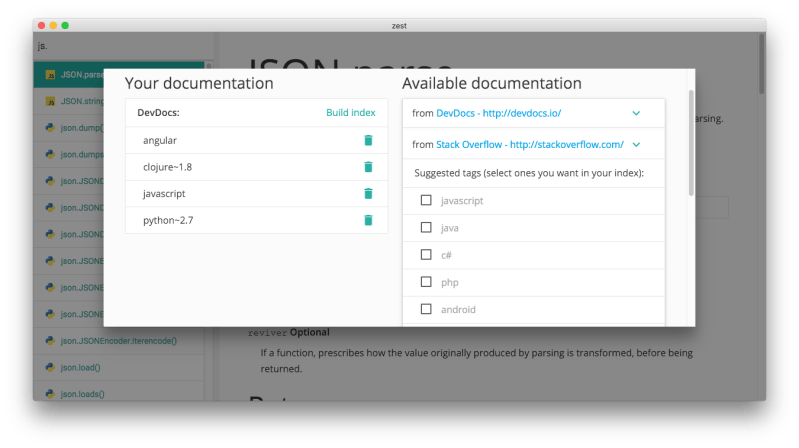Screen dimensions: 799x448
Task: Click Build index for DevDocs
Action: coord(351,113)
